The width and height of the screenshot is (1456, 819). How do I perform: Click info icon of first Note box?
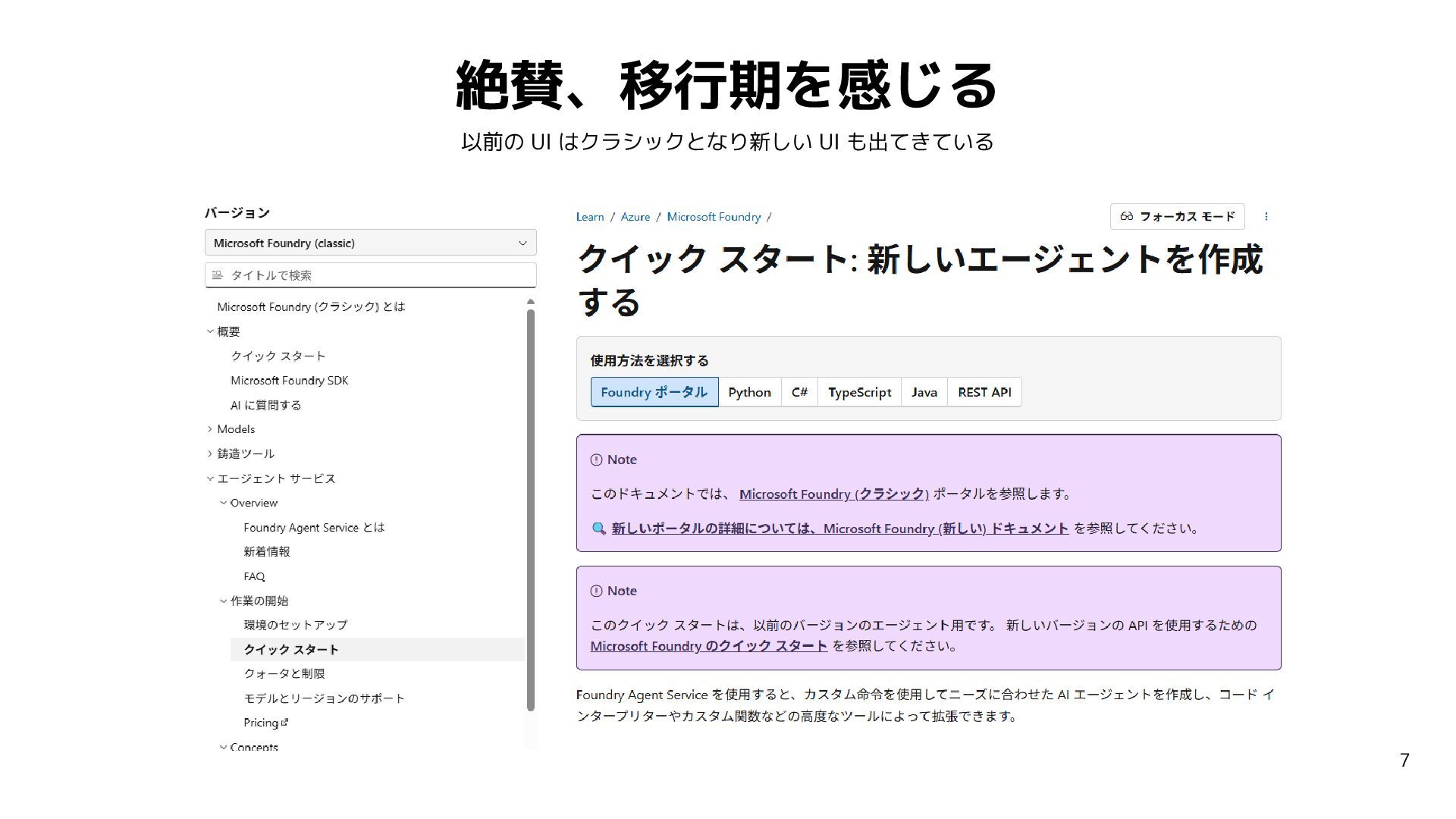(x=596, y=460)
